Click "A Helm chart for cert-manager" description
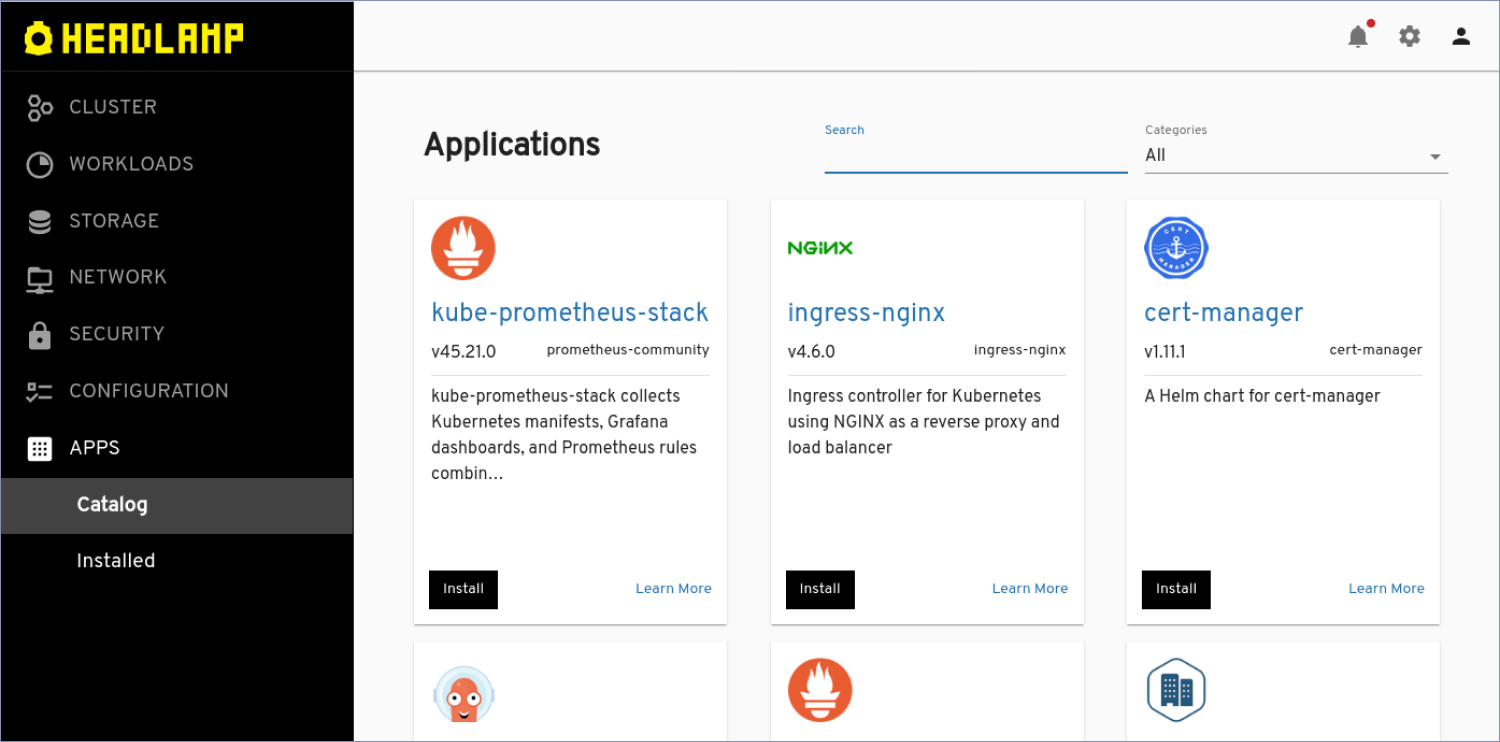Viewport: 1500px width, 742px height. pyautogui.click(x=1262, y=396)
